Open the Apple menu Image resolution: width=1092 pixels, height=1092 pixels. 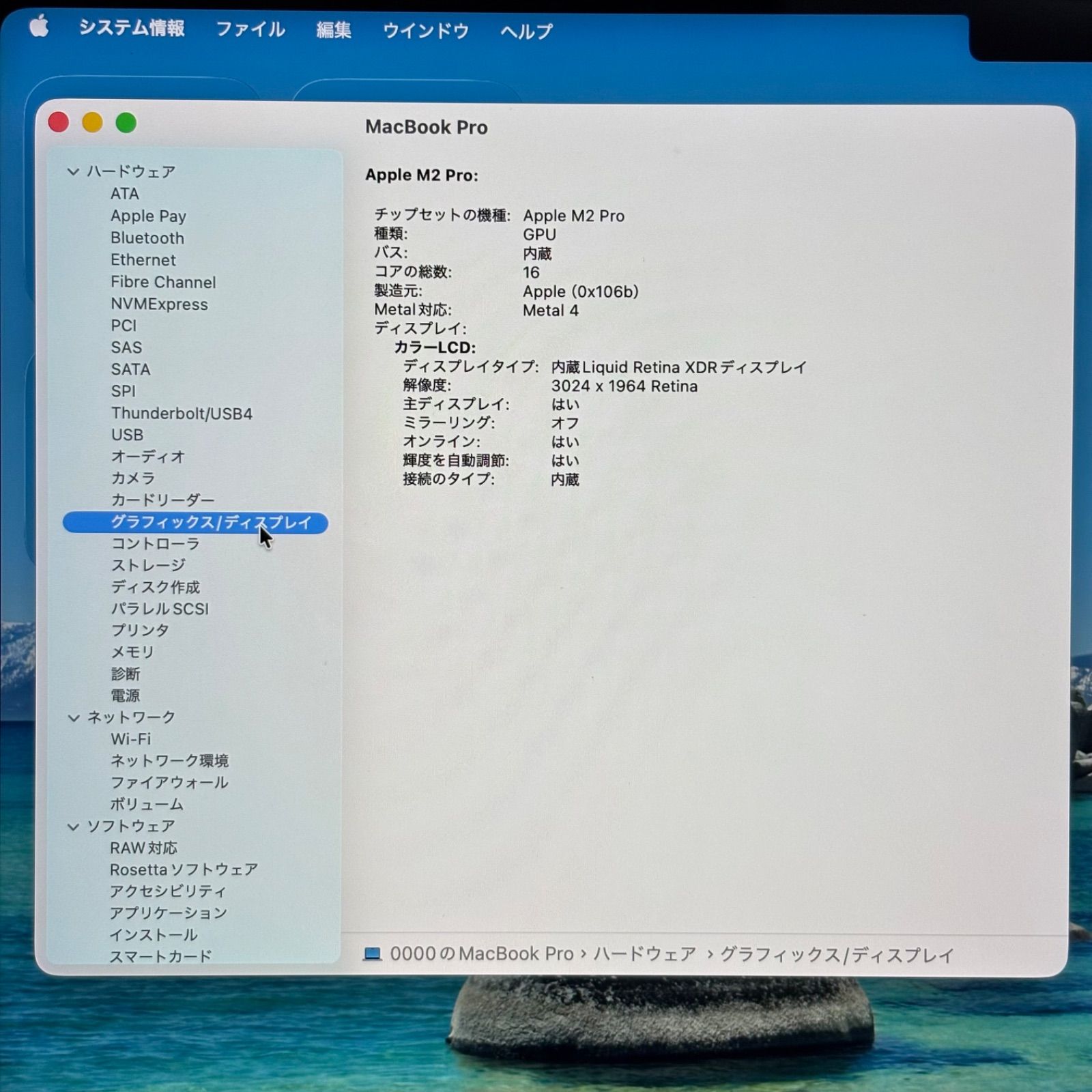(x=39, y=27)
